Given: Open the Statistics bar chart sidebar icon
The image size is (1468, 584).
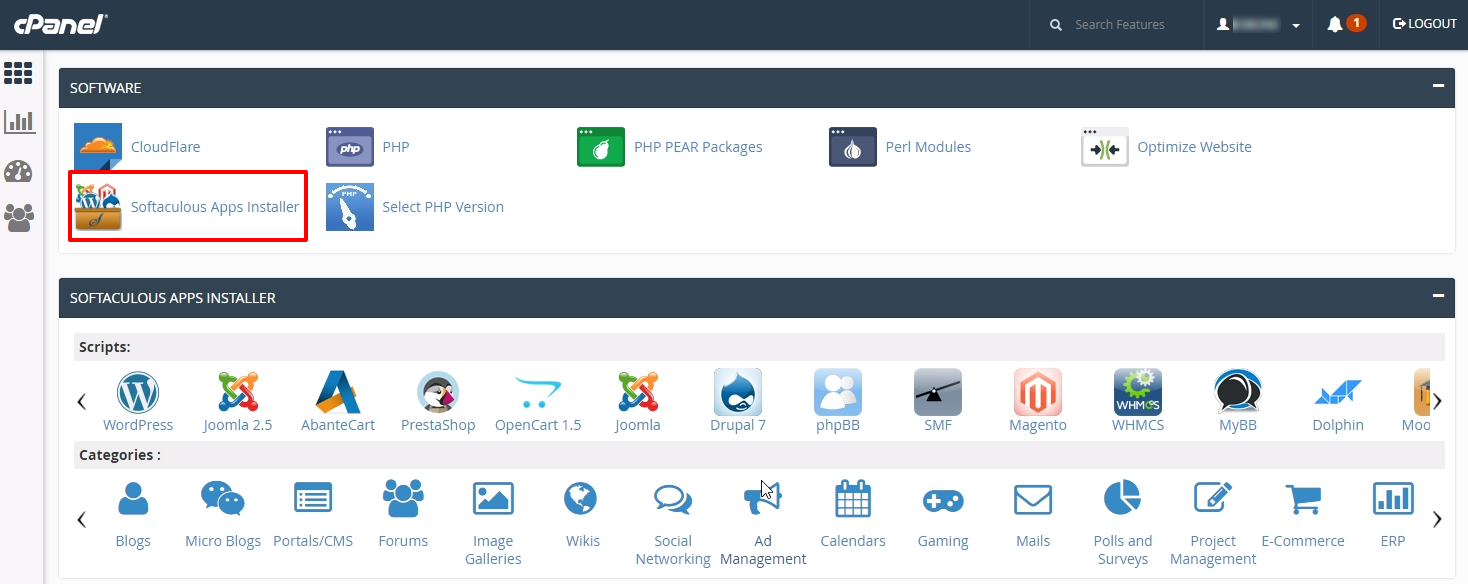Looking at the screenshot, I should (19, 122).
